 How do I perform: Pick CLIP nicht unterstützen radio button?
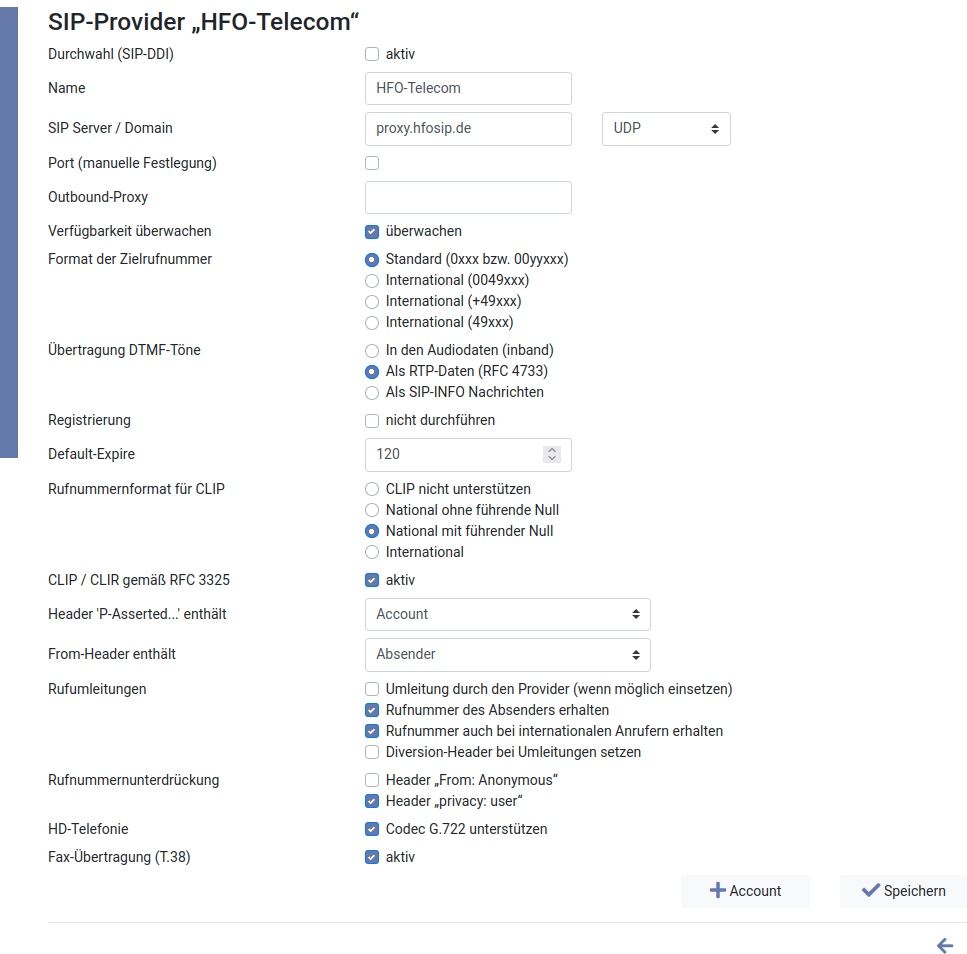[372, 489]
